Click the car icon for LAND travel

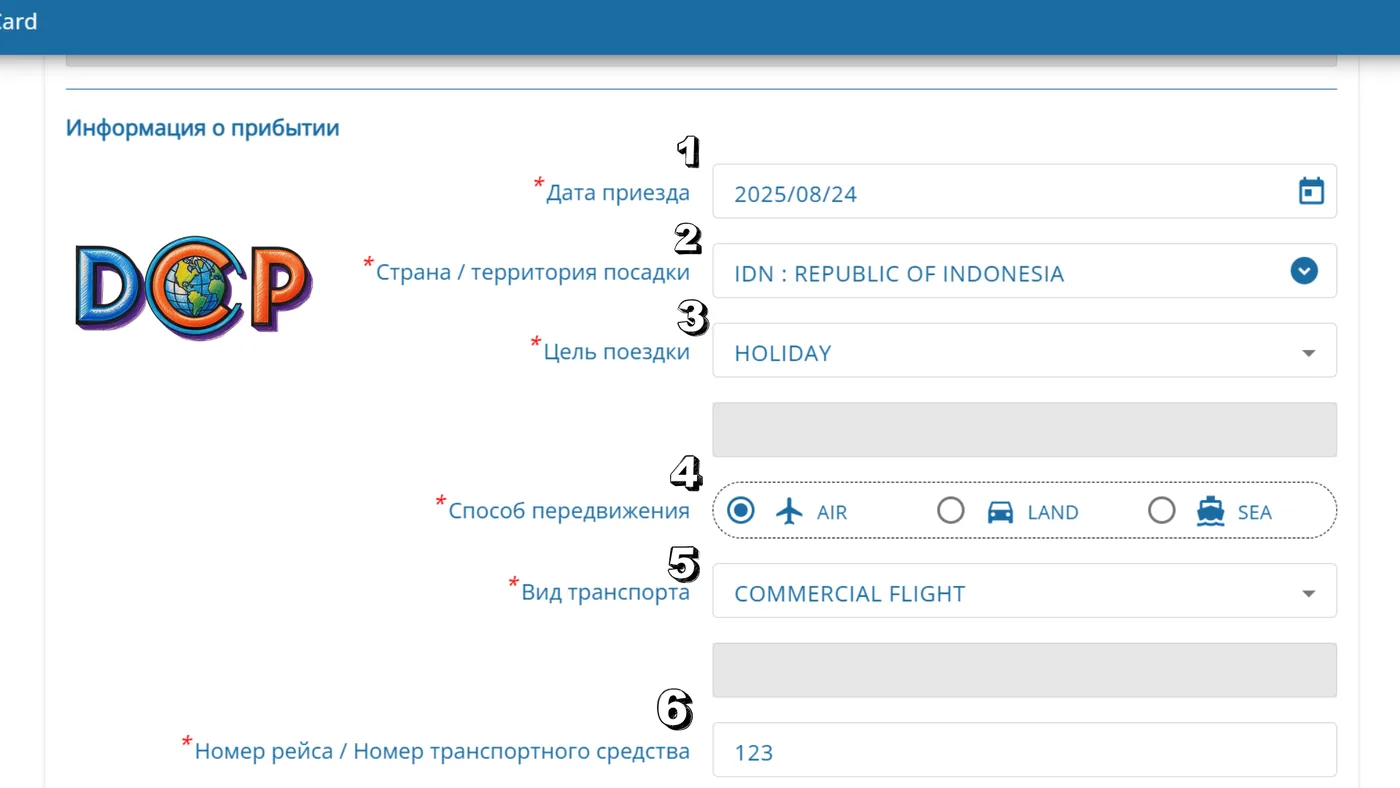click(1000, 512)
